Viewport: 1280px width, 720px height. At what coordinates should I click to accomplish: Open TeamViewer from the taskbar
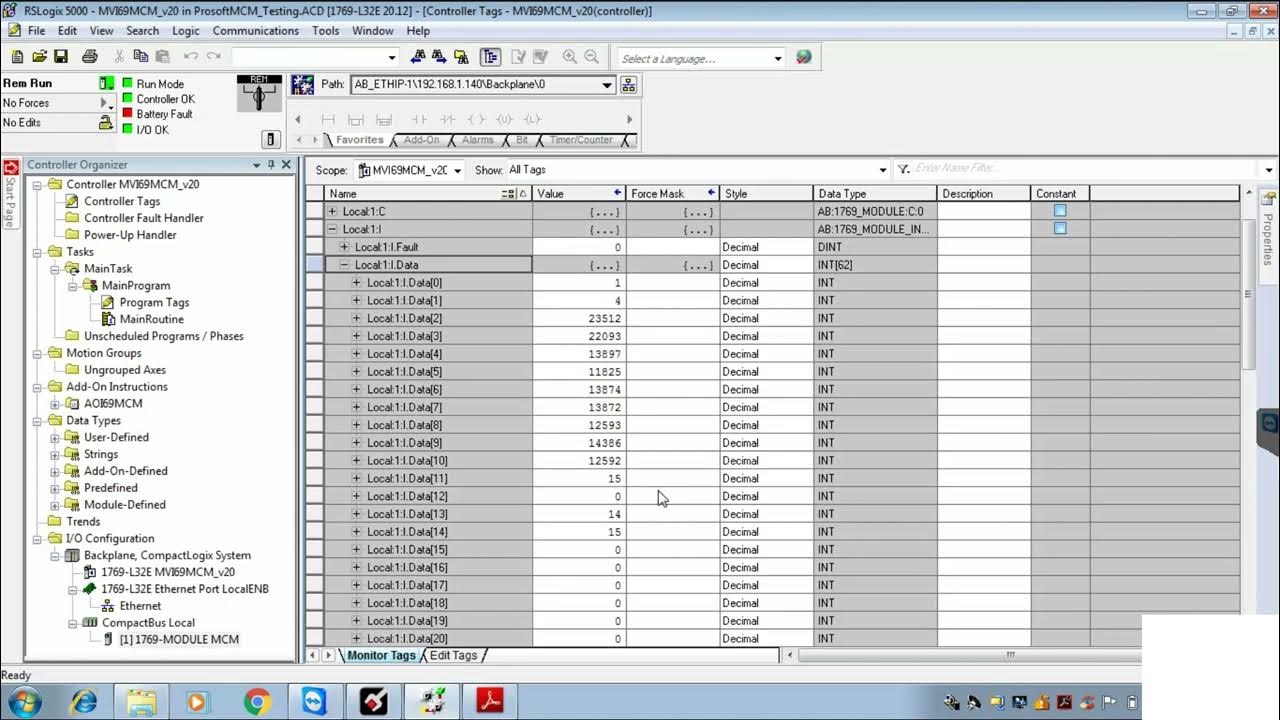click(x=314, y=702)
